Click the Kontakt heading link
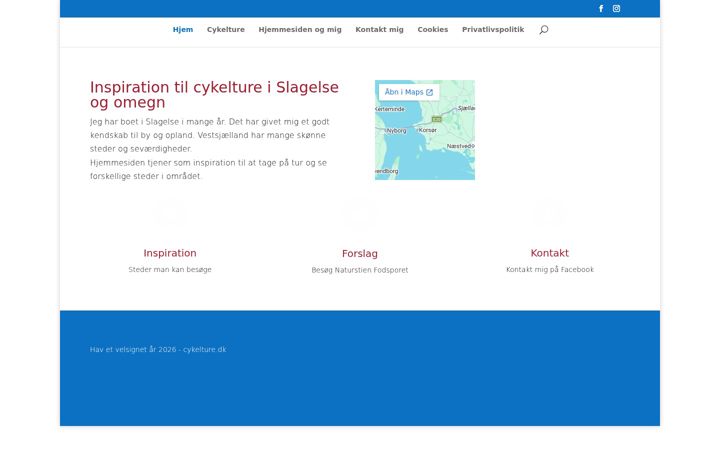Viewport: 720px width, 450px height. [550, 253]
